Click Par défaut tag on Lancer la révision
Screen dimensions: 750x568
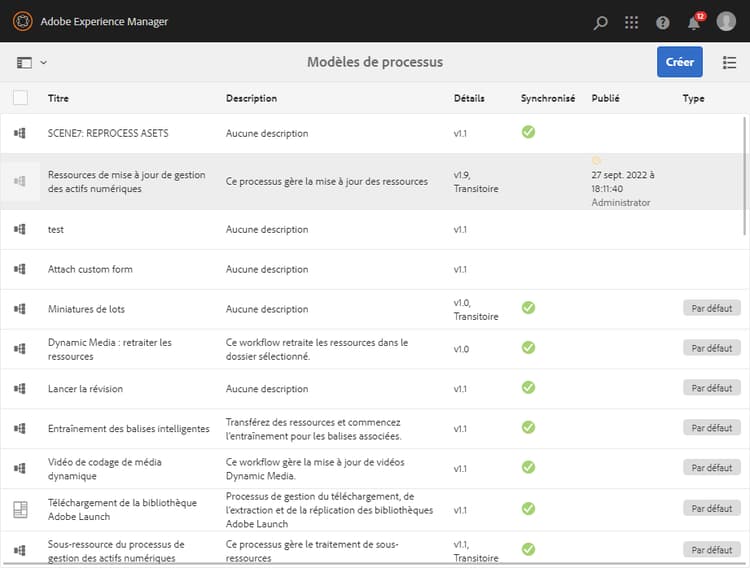tap(712, 388)
